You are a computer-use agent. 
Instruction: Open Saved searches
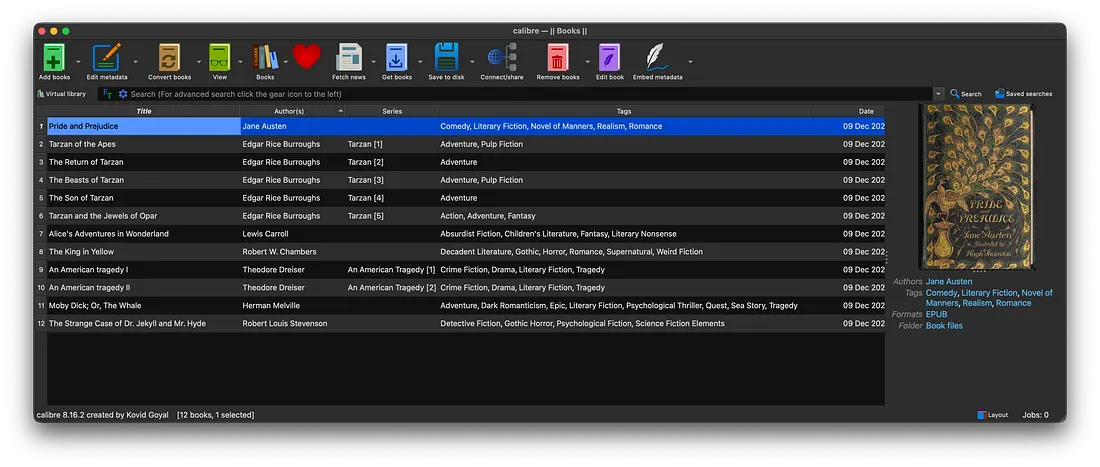tap(1024, 94)
